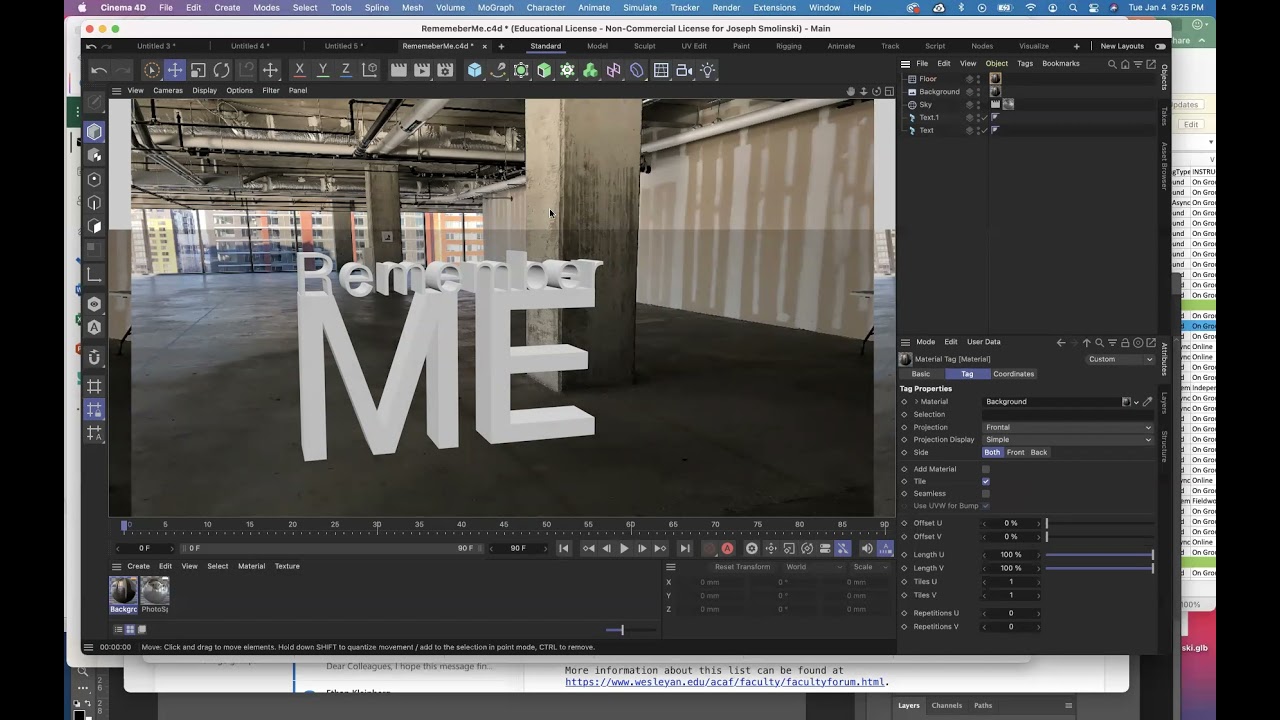The image size is (1280, 720).
Task: Add a Camera object
Action: tap(685, 70)
